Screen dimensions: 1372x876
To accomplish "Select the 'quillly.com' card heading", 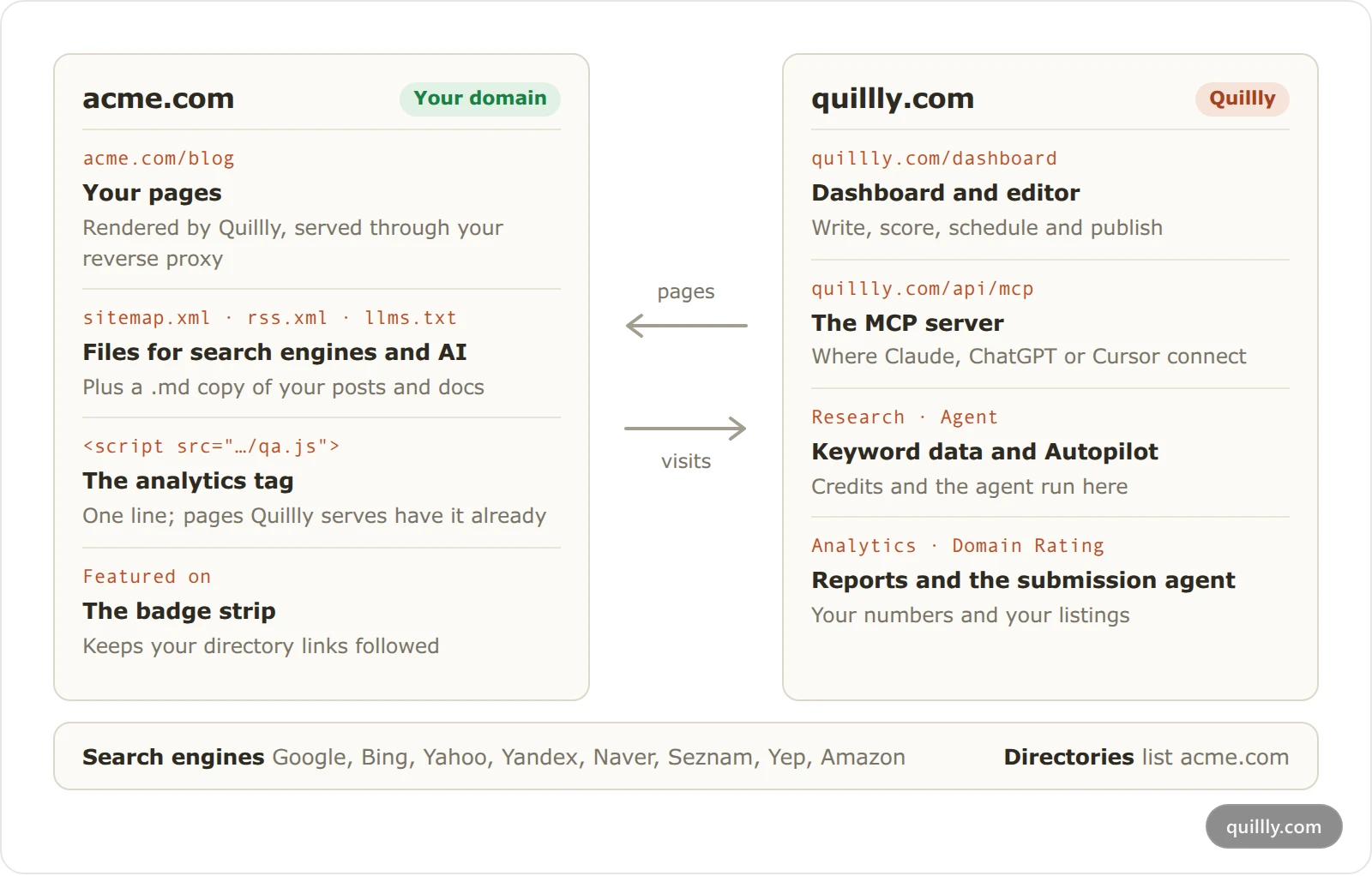I will click(893, 99).
